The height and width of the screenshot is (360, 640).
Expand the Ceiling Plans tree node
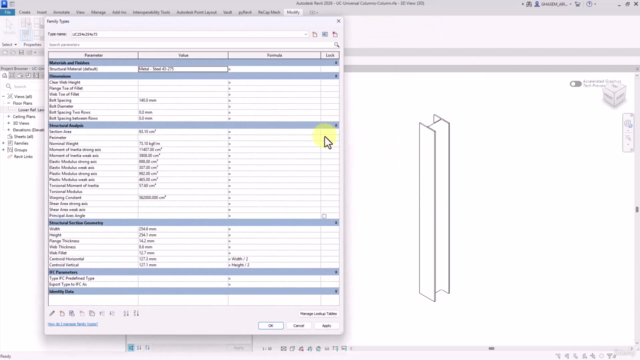9,117
